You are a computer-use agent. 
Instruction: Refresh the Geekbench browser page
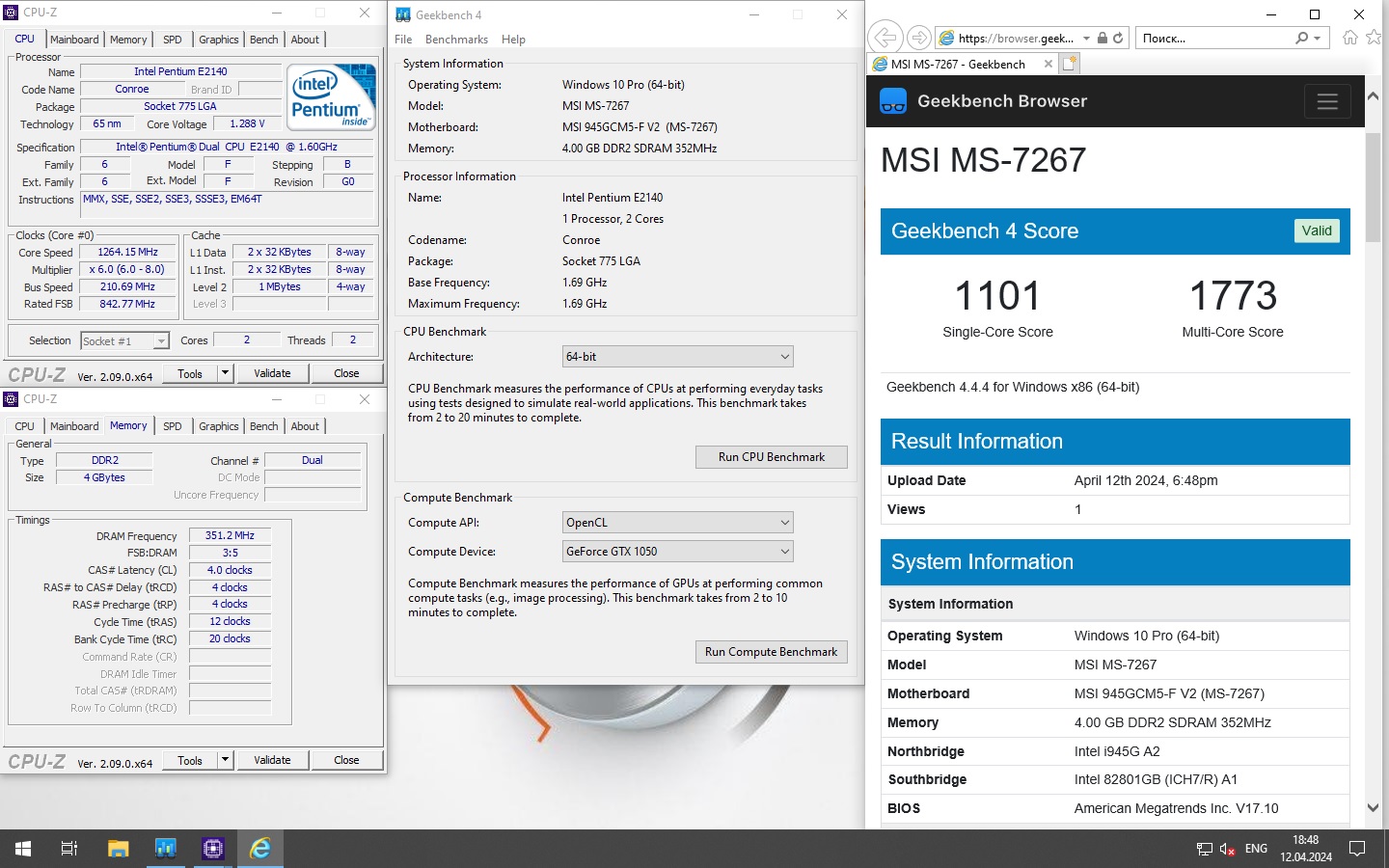pyautogui.click(x=1118, y=38)
